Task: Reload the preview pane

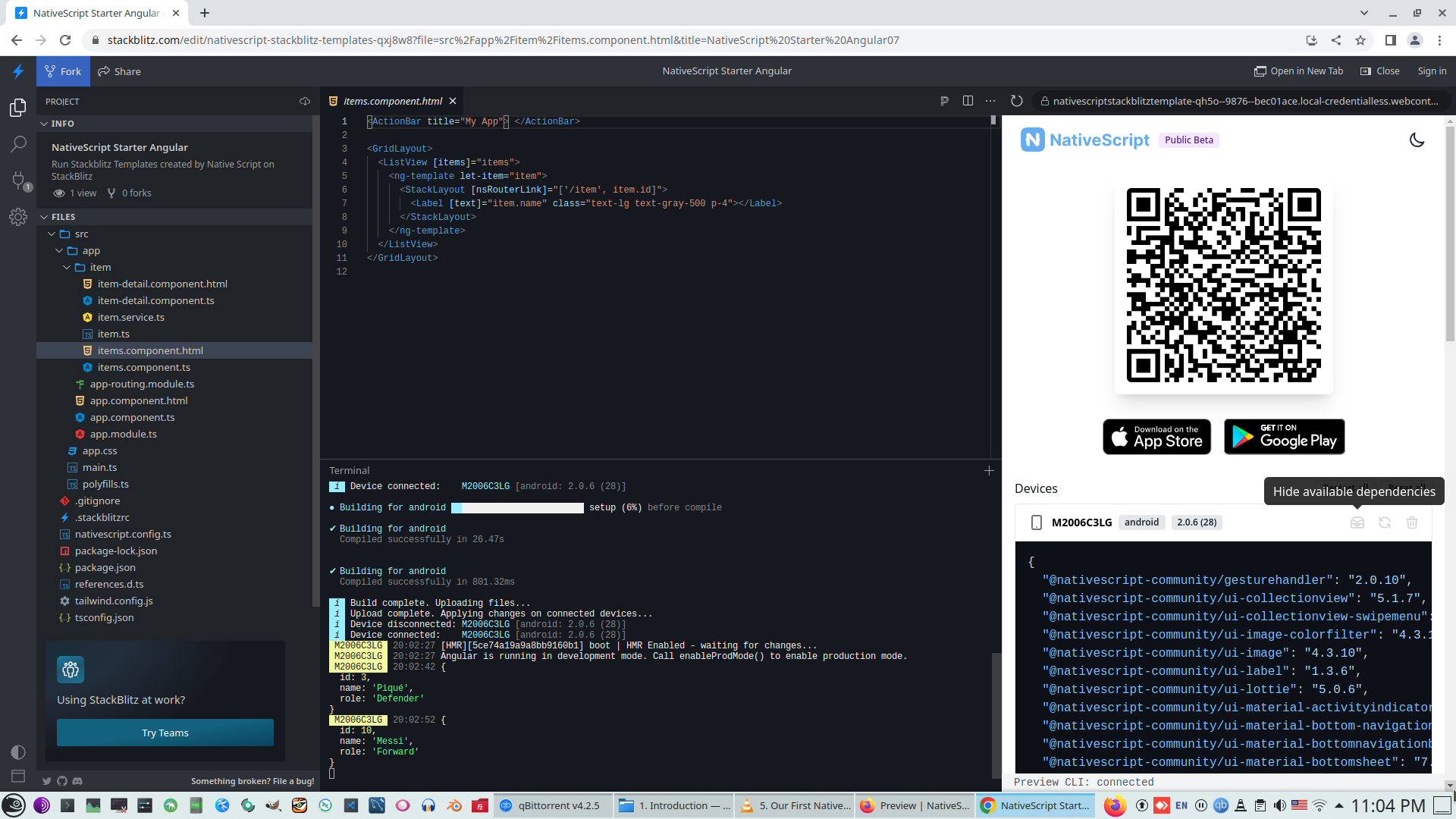Action: (1017, 101)
